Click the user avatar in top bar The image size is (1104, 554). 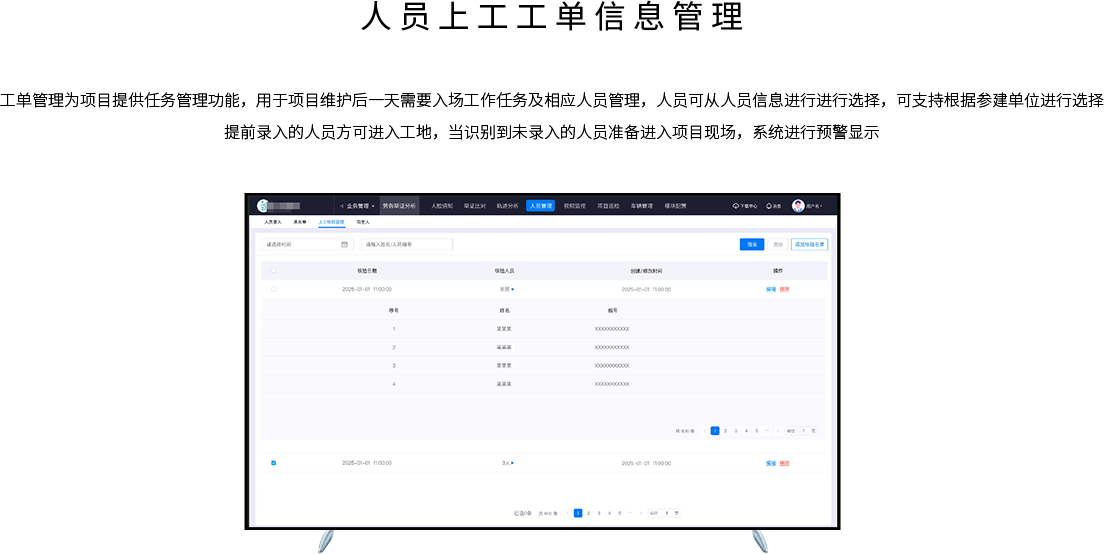798,206
